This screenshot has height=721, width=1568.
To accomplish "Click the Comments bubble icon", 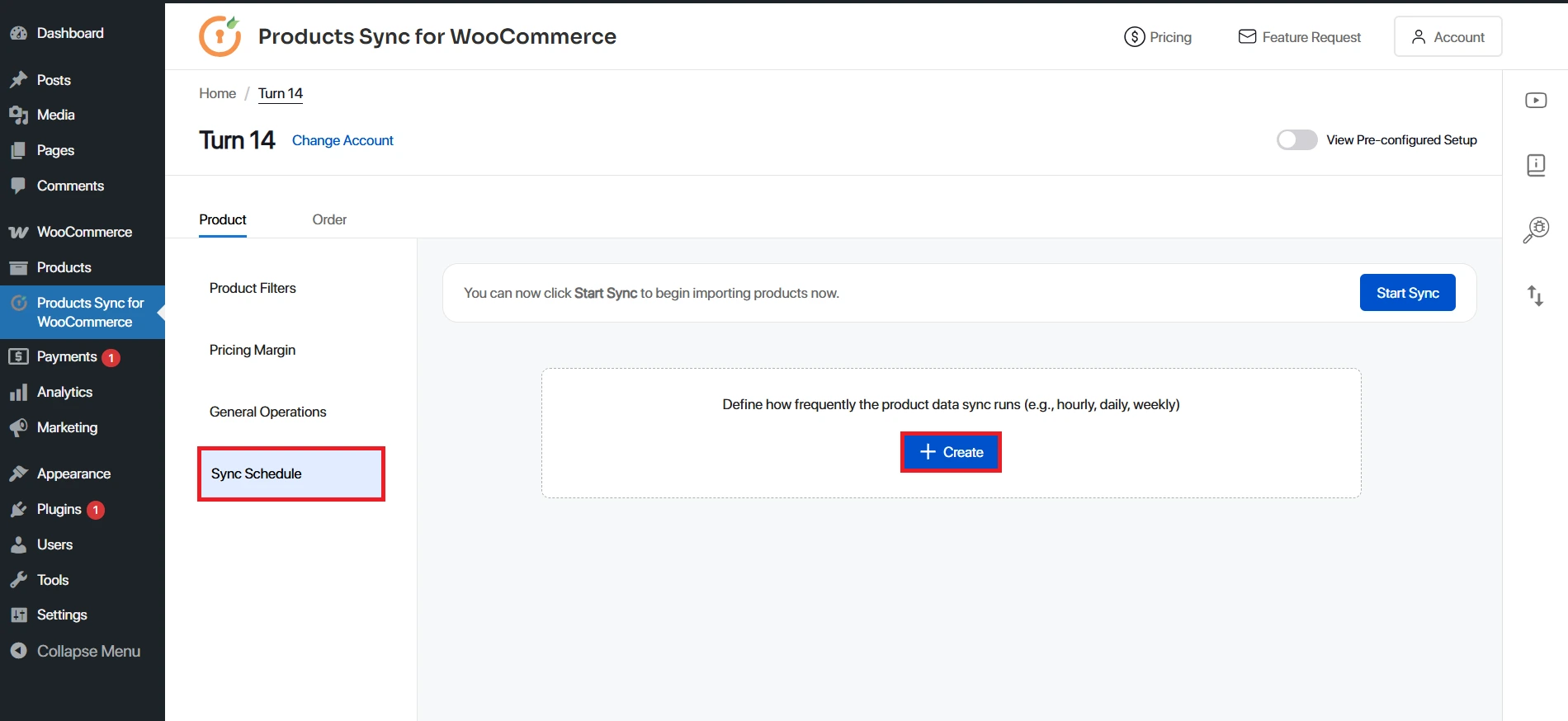I will pyautogui.click(x=18, y=186).
